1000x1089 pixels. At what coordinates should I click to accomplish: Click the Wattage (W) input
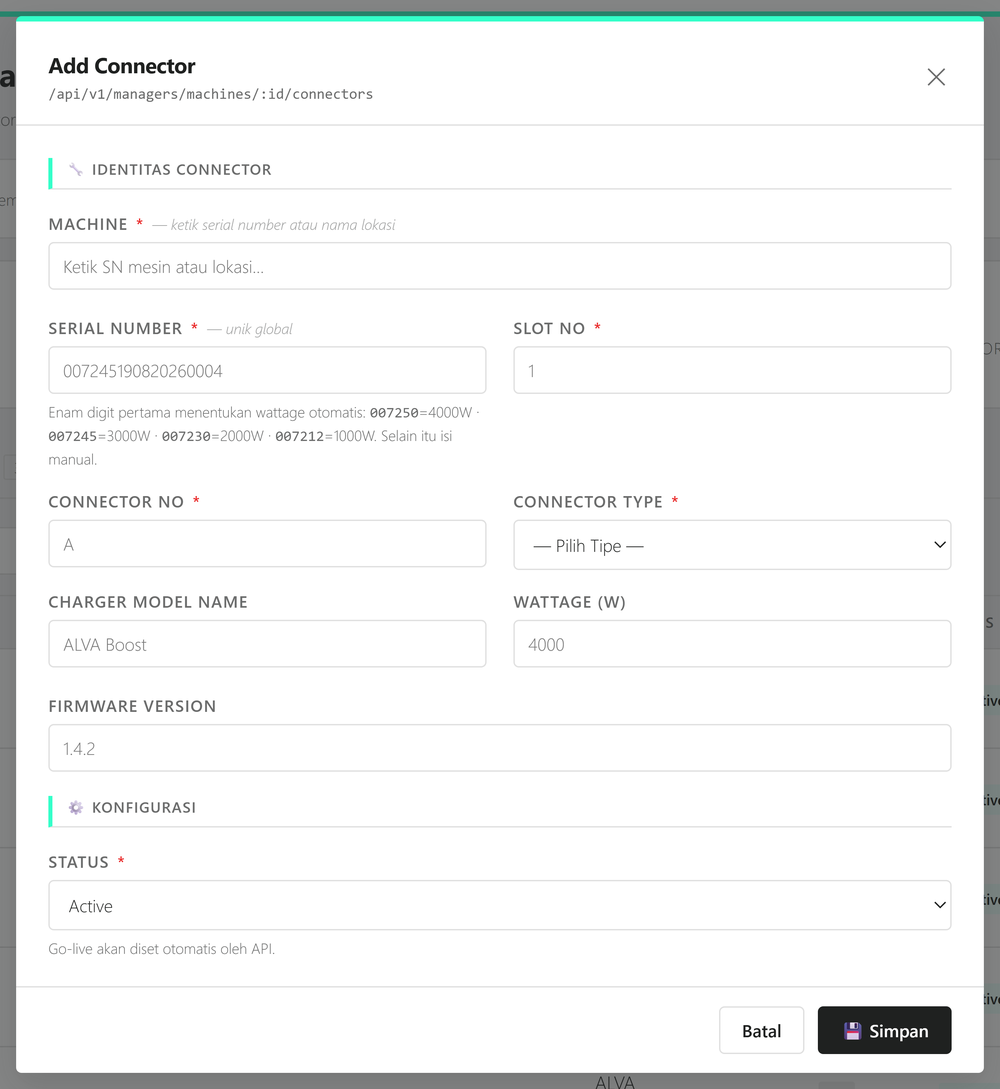point(732,644)
